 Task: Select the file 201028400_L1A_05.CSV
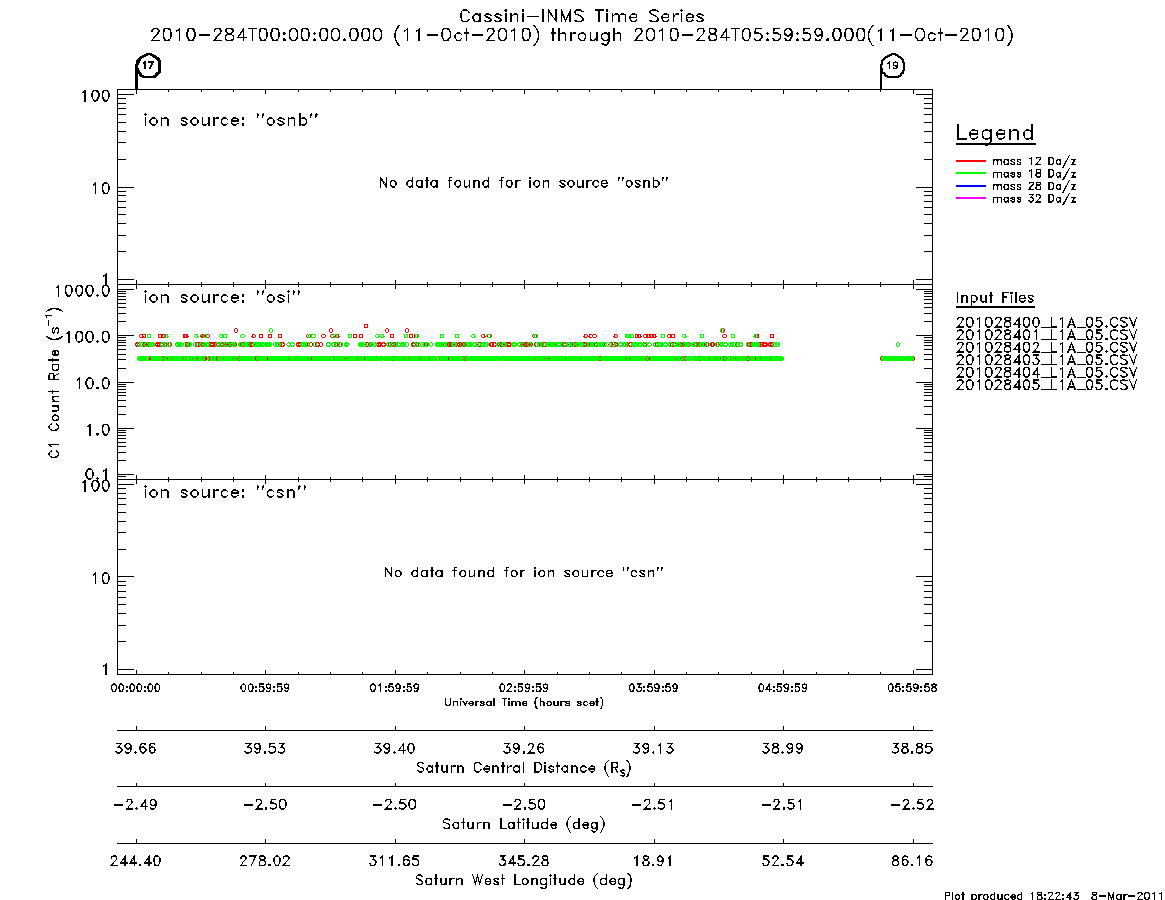(x=1046, y=323)
